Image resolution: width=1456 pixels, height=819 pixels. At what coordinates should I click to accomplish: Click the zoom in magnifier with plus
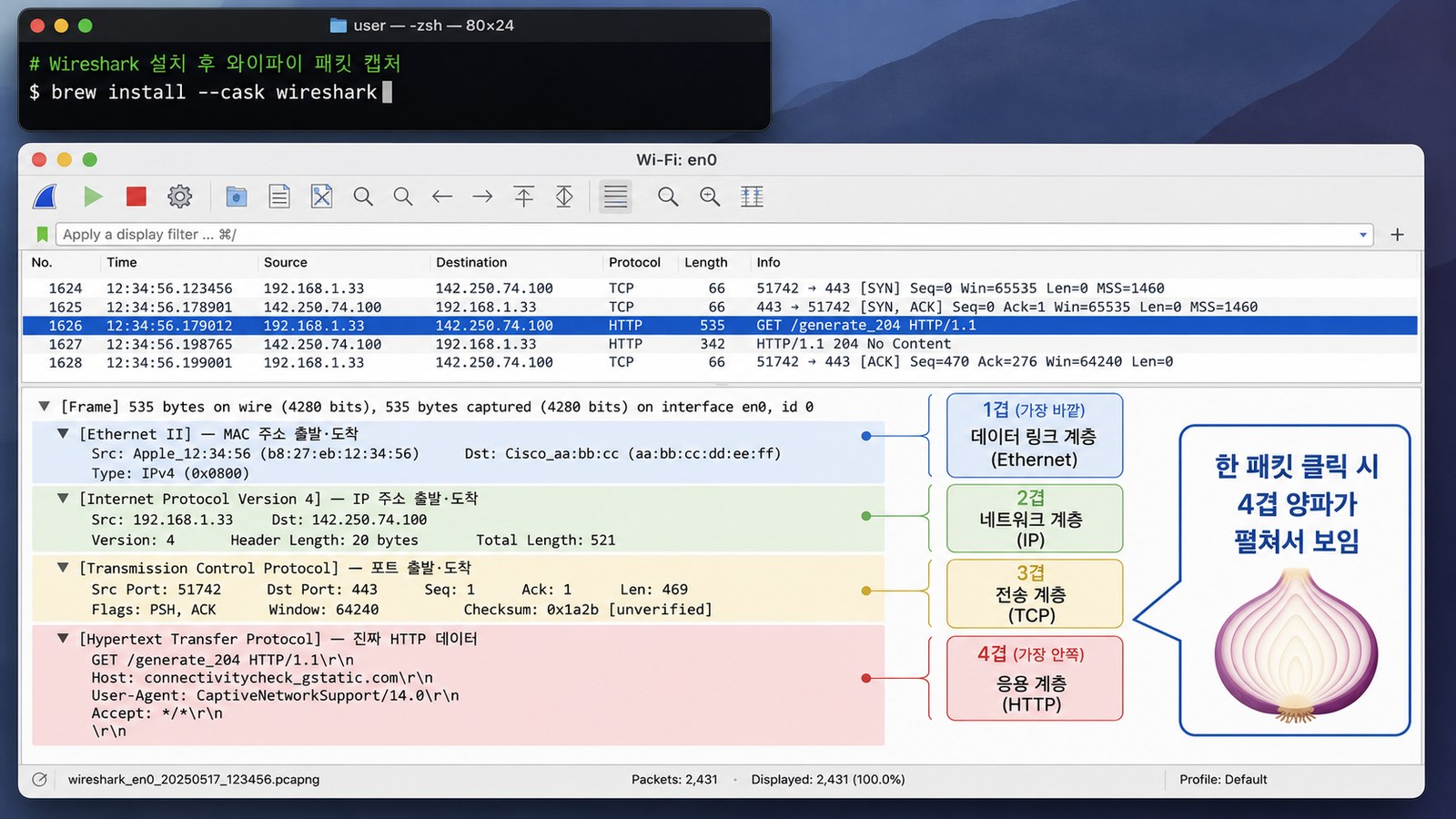point(710,197)
